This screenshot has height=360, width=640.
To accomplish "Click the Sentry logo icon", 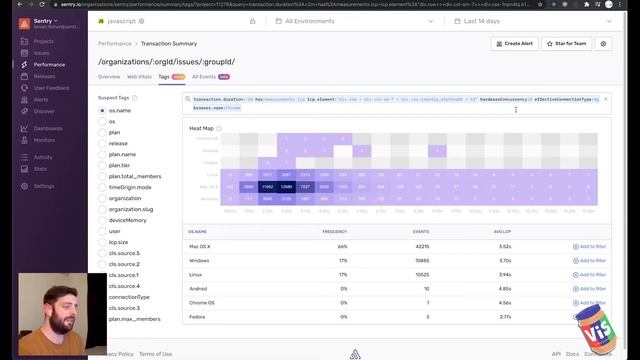I will pyautogui.click(x=24, y=24).
